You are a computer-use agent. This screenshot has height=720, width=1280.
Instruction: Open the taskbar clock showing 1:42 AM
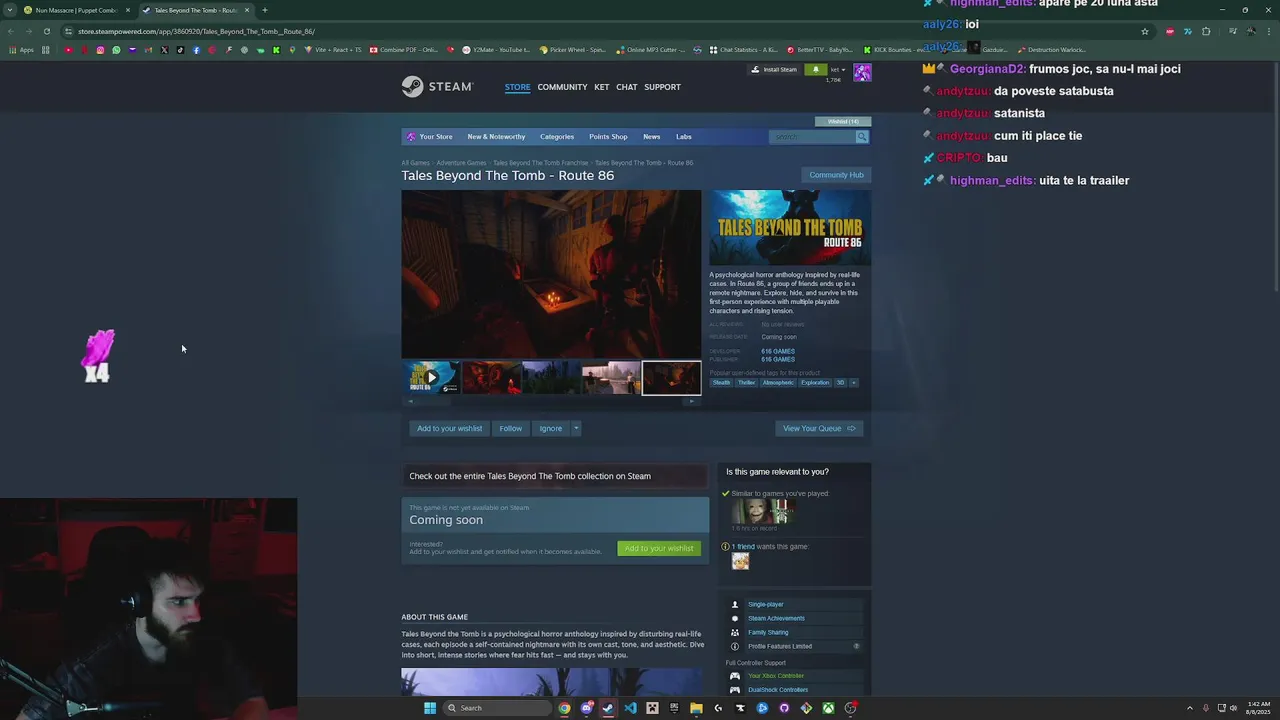pyautogui.click(x=1258, y=708)
